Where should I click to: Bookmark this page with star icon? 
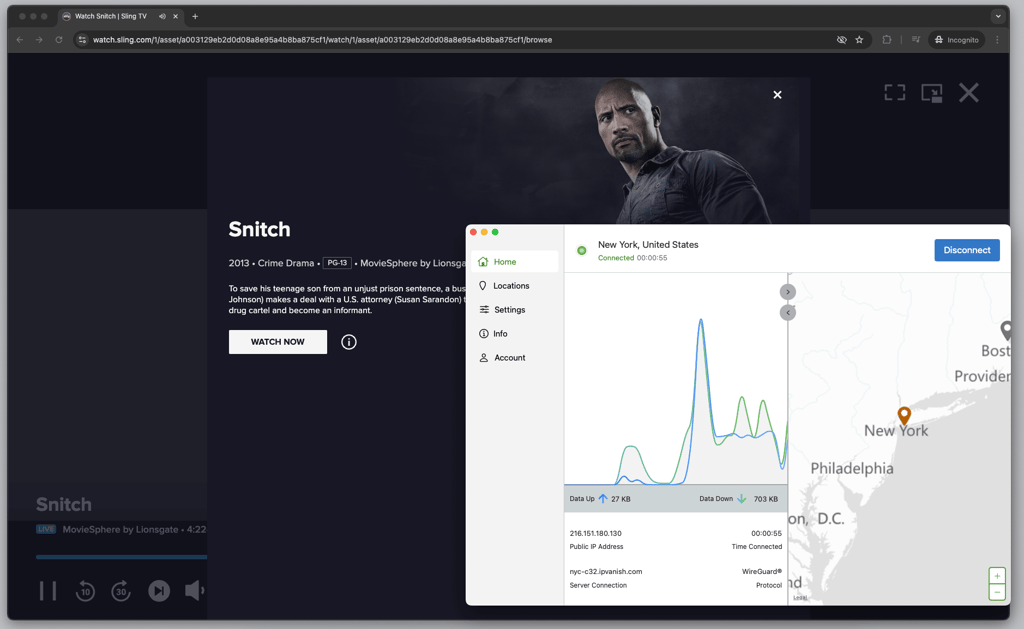tap(859, 40)
